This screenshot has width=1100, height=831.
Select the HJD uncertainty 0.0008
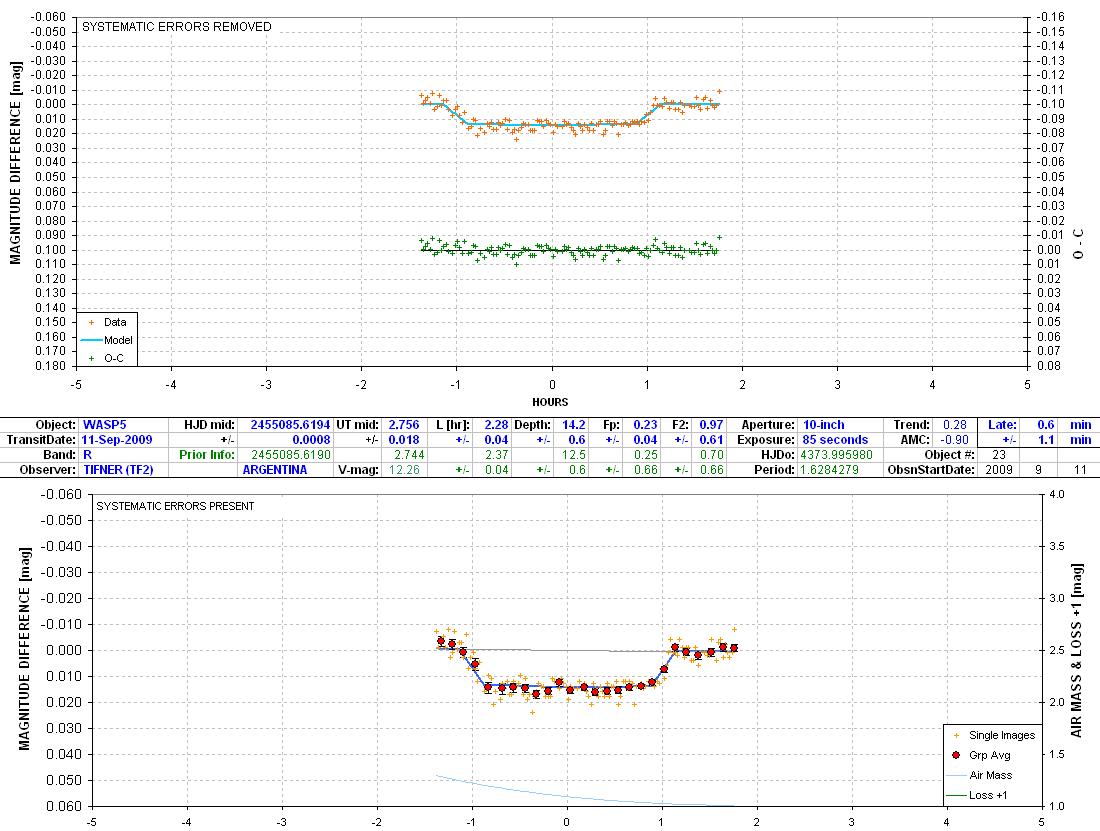tap(311, 440)
